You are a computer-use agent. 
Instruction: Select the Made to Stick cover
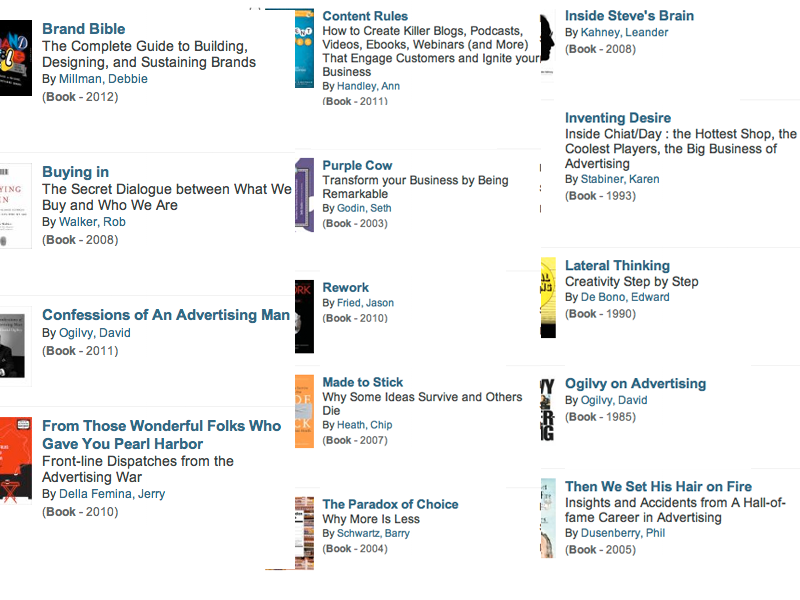pos(304,411)
